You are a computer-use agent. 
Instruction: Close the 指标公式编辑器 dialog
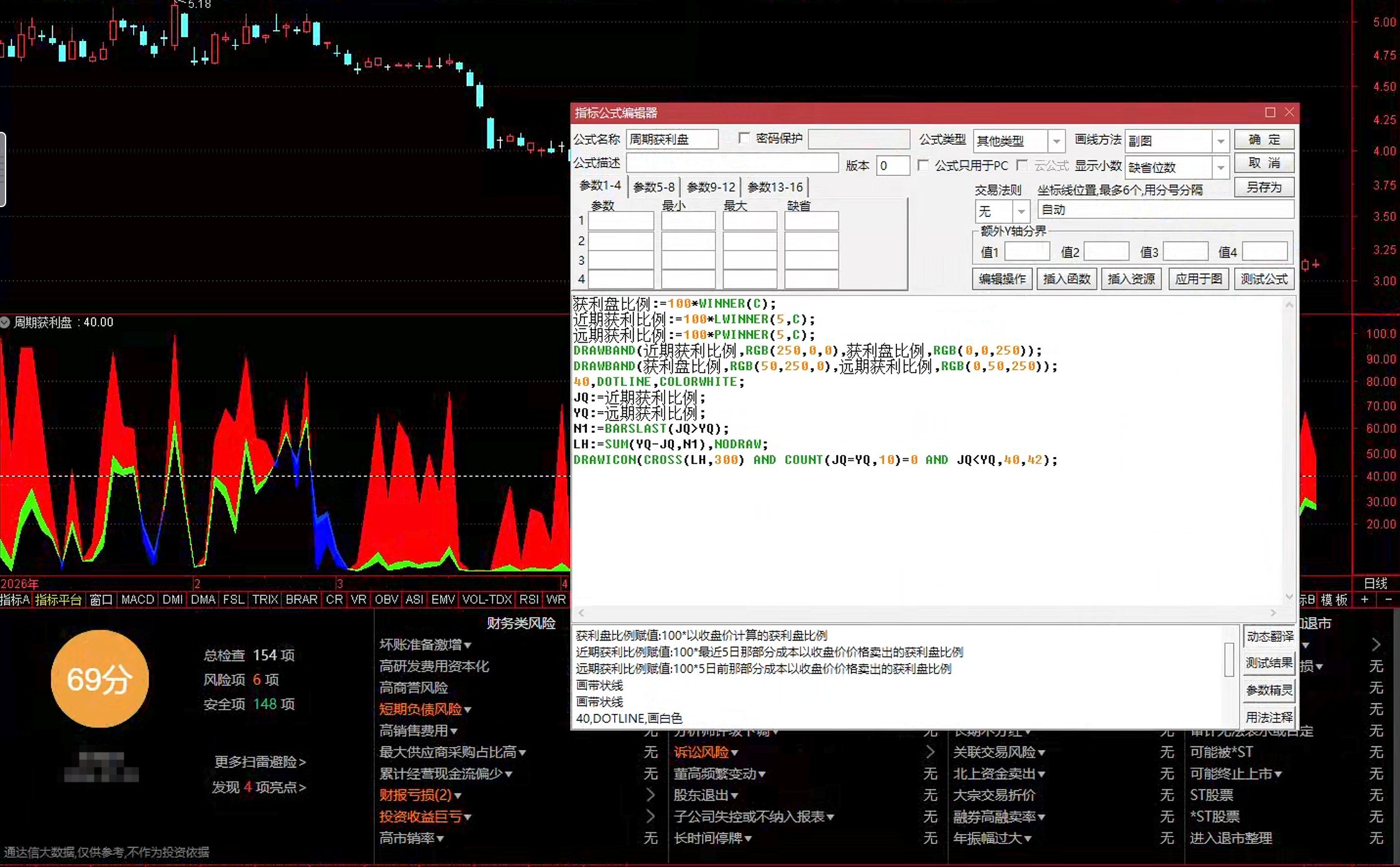1289,112
